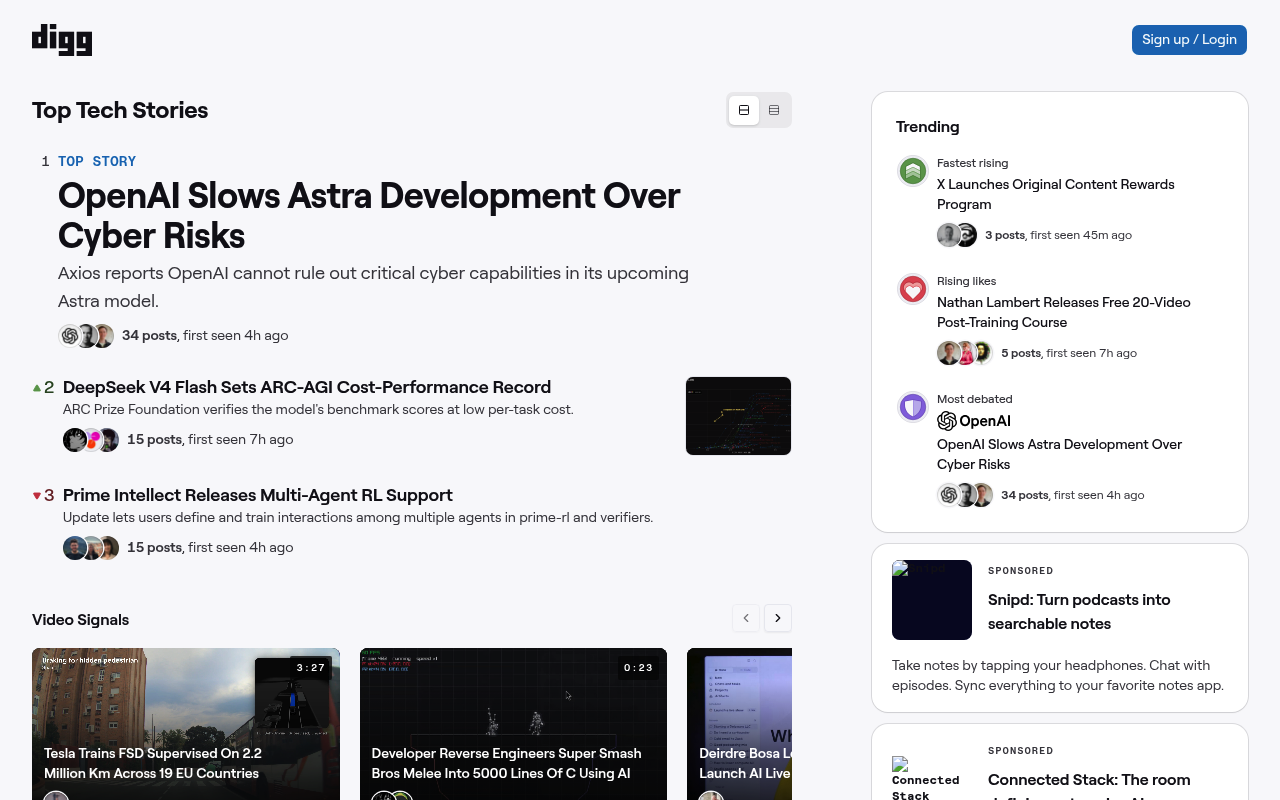Click the 'SPONSORED' label above Connected Stack
1280x800 pixels.
[x=1021, y=751]
